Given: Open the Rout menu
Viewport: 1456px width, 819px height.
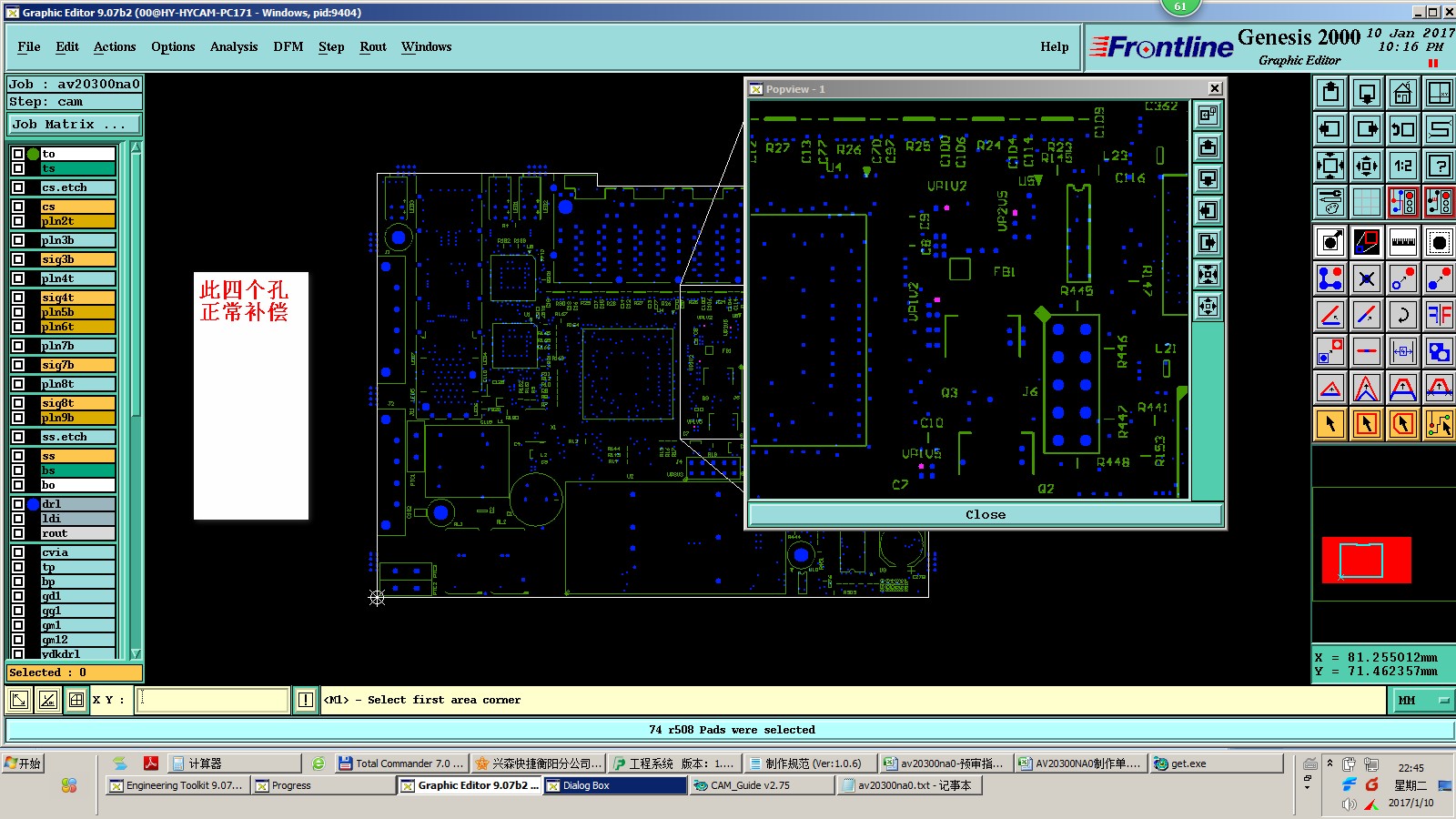Looking at the screenshot, I should pos(373,47).
